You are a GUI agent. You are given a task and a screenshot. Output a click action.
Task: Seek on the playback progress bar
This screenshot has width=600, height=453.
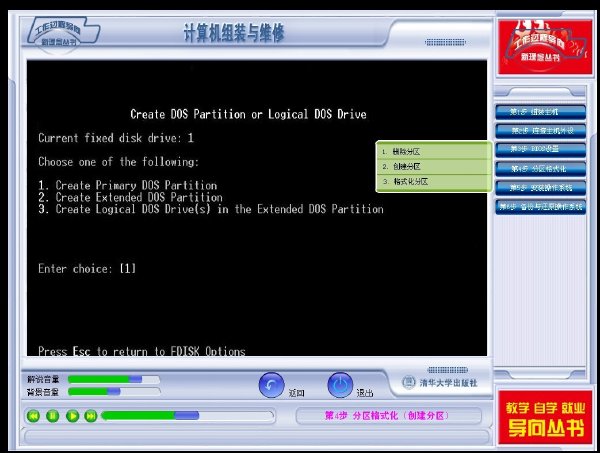(188, 416)
